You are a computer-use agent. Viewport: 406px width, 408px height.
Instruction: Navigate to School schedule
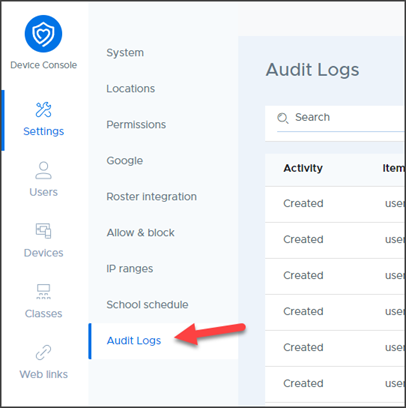coord(147,305)
